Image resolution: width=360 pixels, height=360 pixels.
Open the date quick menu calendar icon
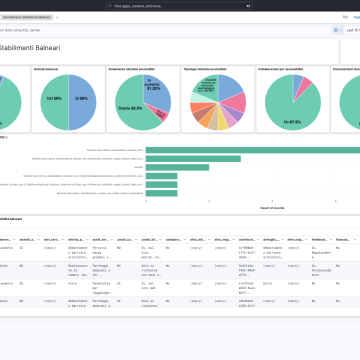pyautogui.click(x=336, y=30)
